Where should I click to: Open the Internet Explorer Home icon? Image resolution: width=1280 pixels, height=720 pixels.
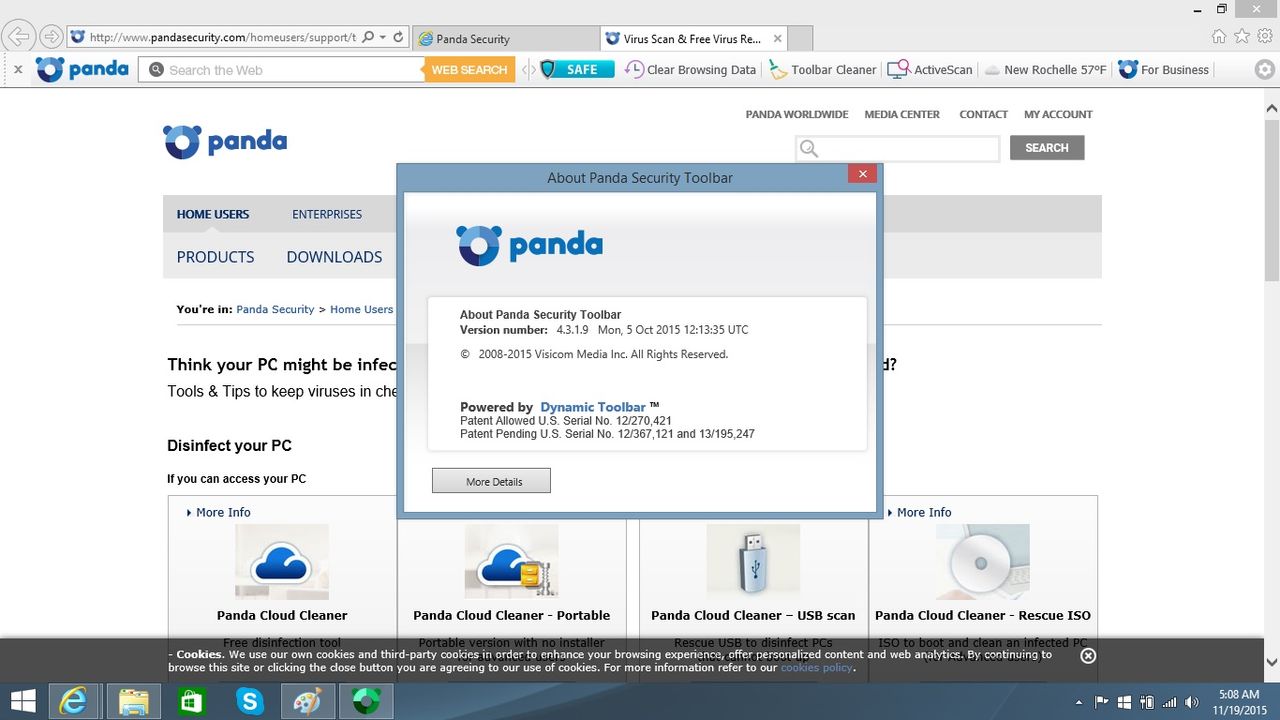pos(1219,36)
